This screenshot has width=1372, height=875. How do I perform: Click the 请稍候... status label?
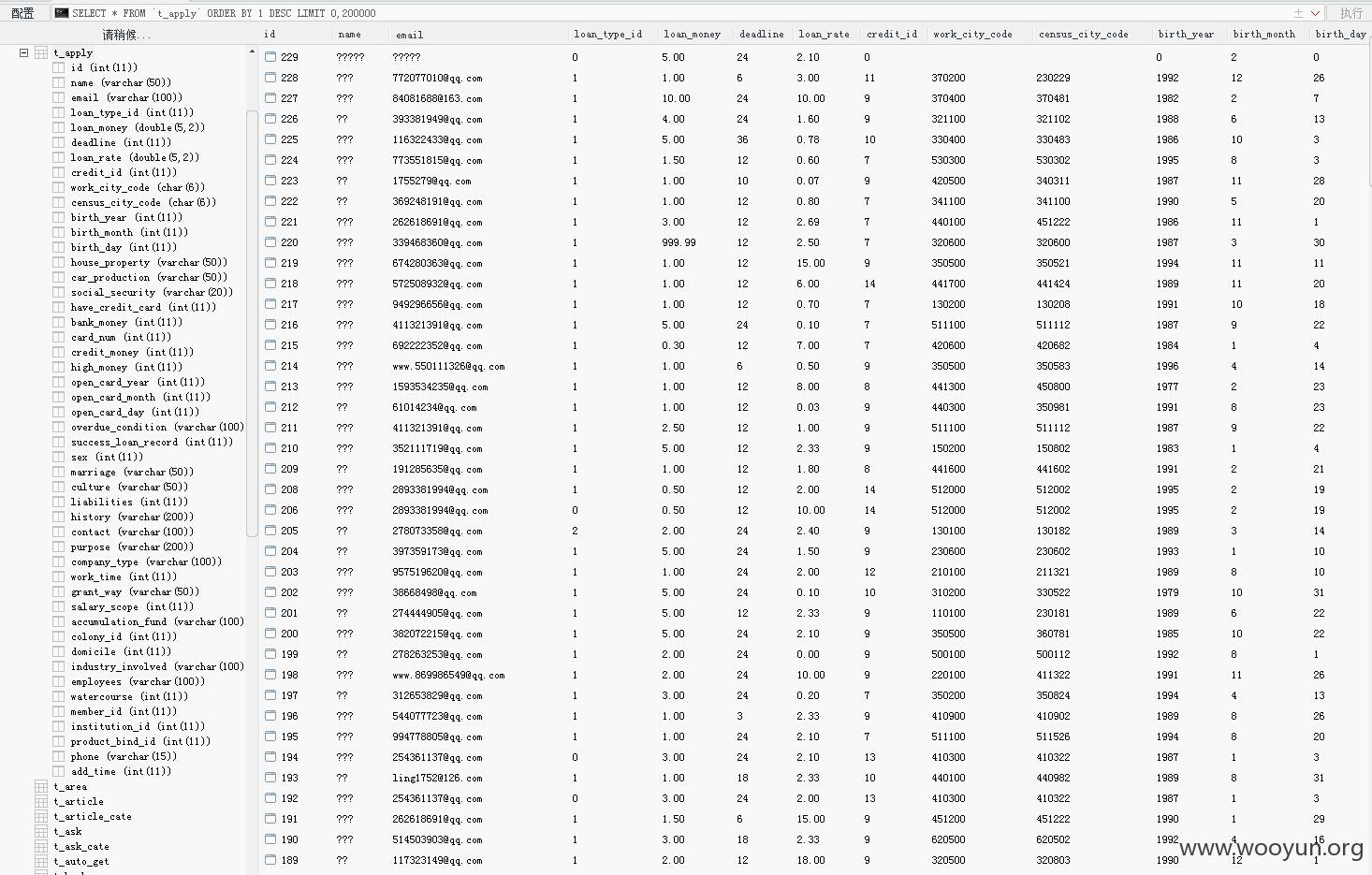126,35
